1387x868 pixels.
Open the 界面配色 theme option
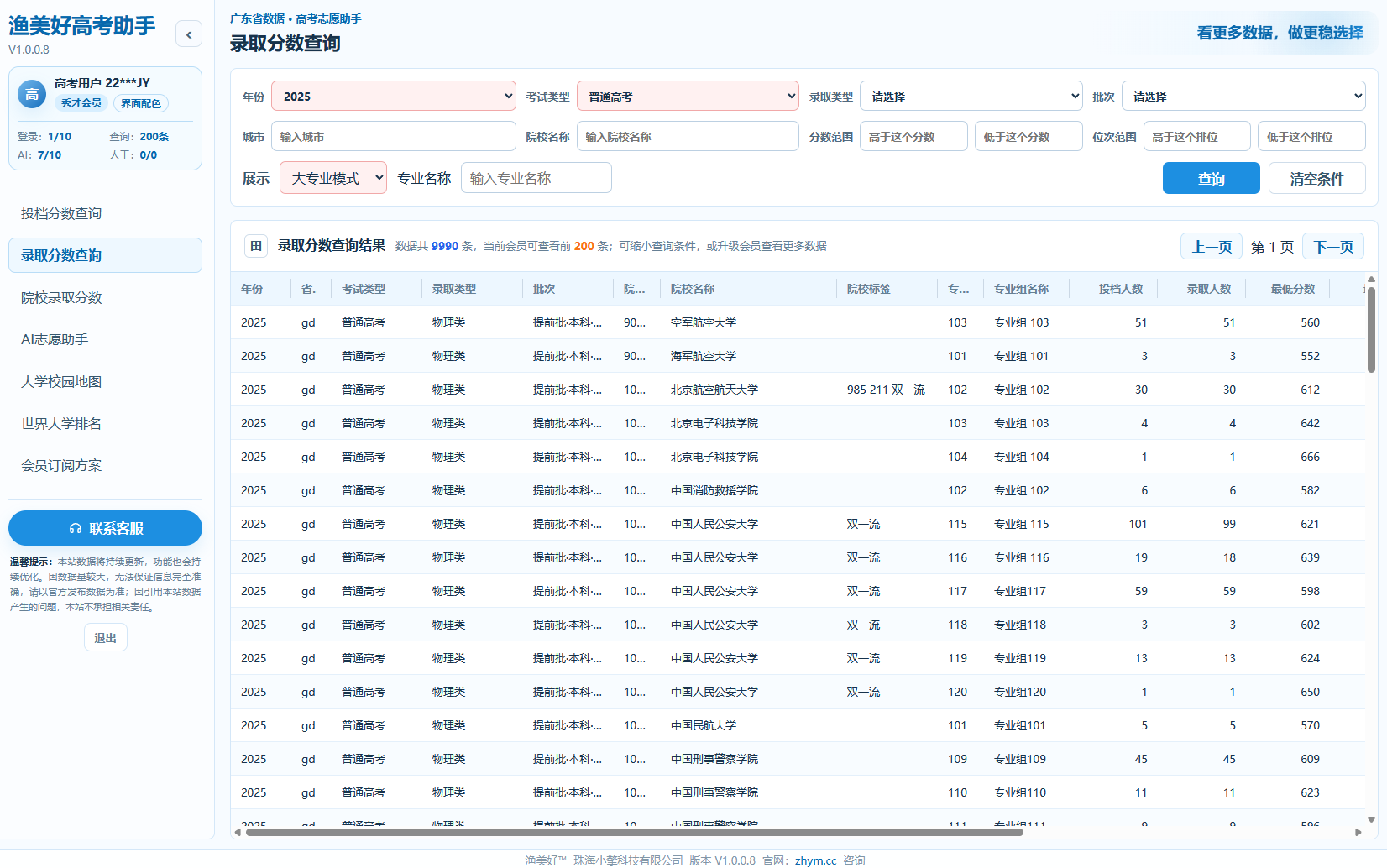pyautogui.click(x=141, y=103)
